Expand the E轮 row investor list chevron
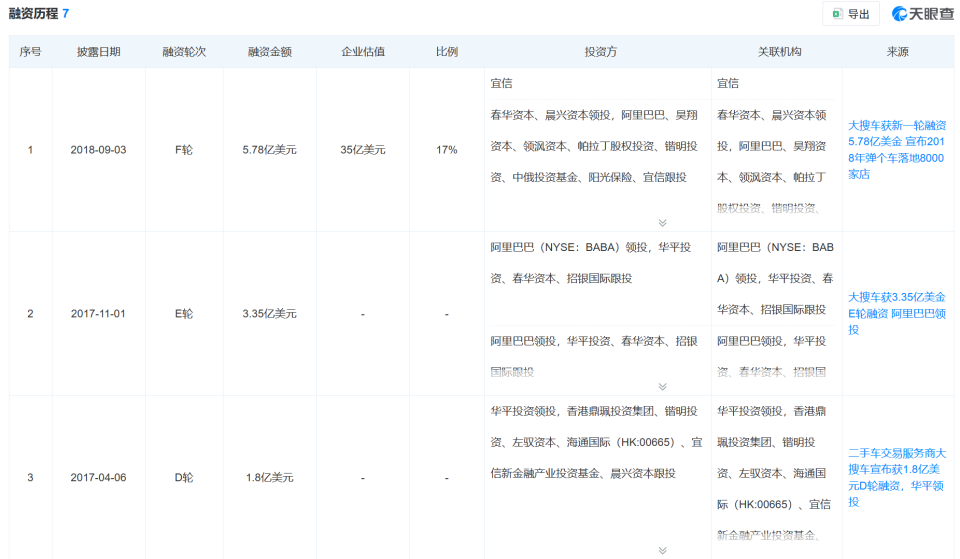The width and height of the screenshot is (960, 559). click(x=662, y=386)
